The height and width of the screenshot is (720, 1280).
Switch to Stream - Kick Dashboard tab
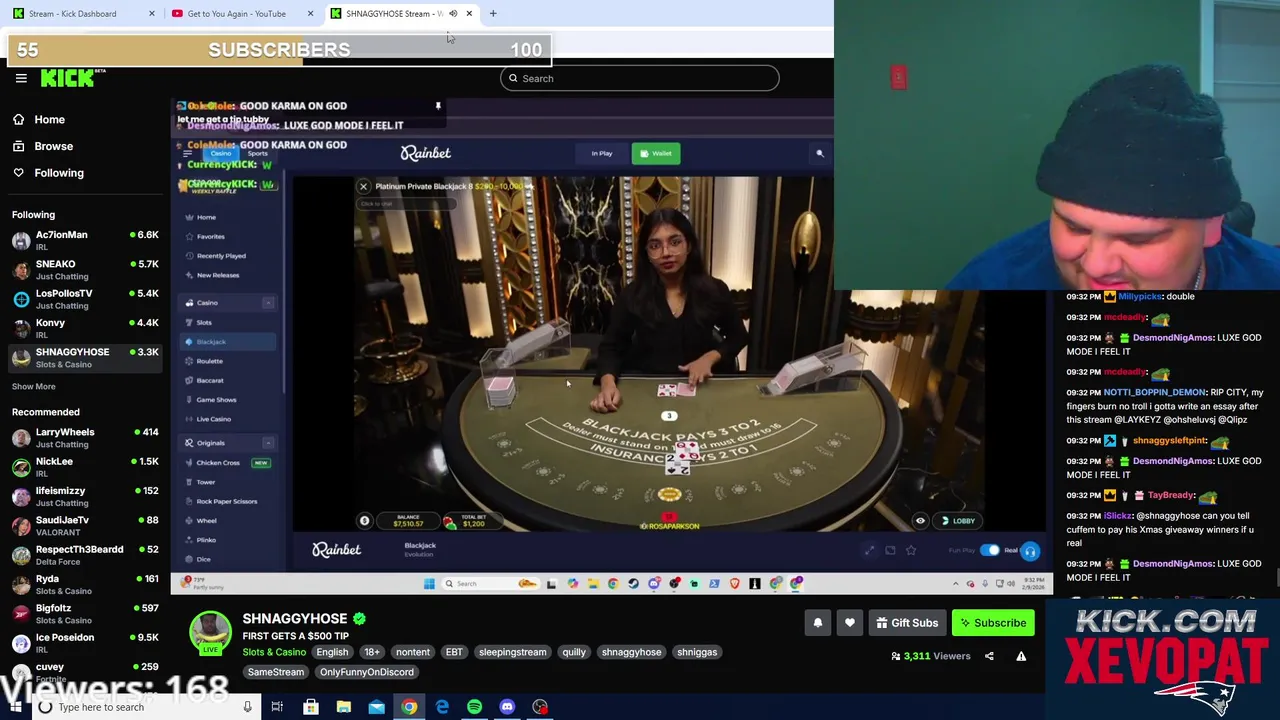[84, 14]
